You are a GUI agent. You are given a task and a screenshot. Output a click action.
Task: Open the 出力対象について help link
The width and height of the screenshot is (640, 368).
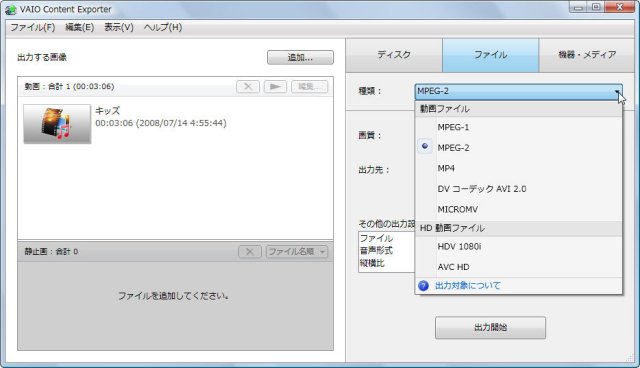tap(468, 286)
